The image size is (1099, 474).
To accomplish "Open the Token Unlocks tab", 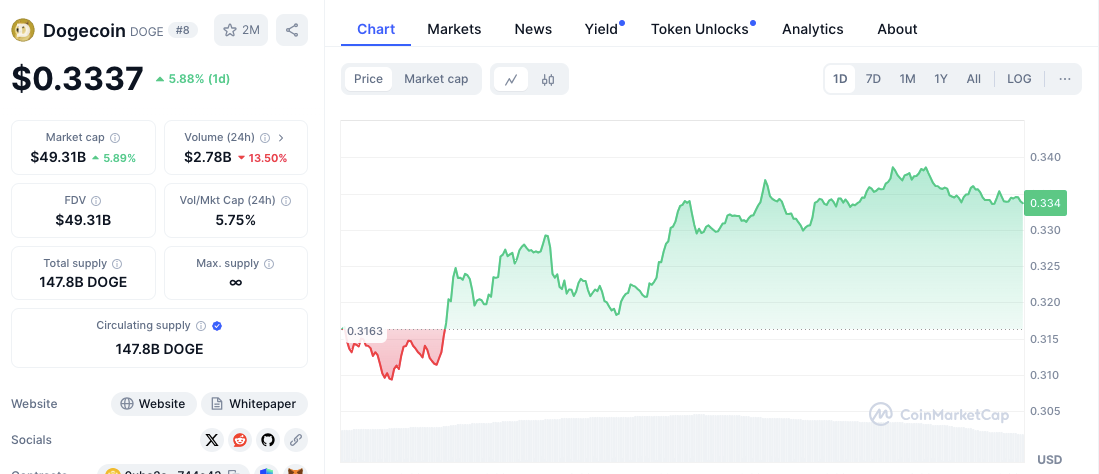I will [x=700, y=29].
